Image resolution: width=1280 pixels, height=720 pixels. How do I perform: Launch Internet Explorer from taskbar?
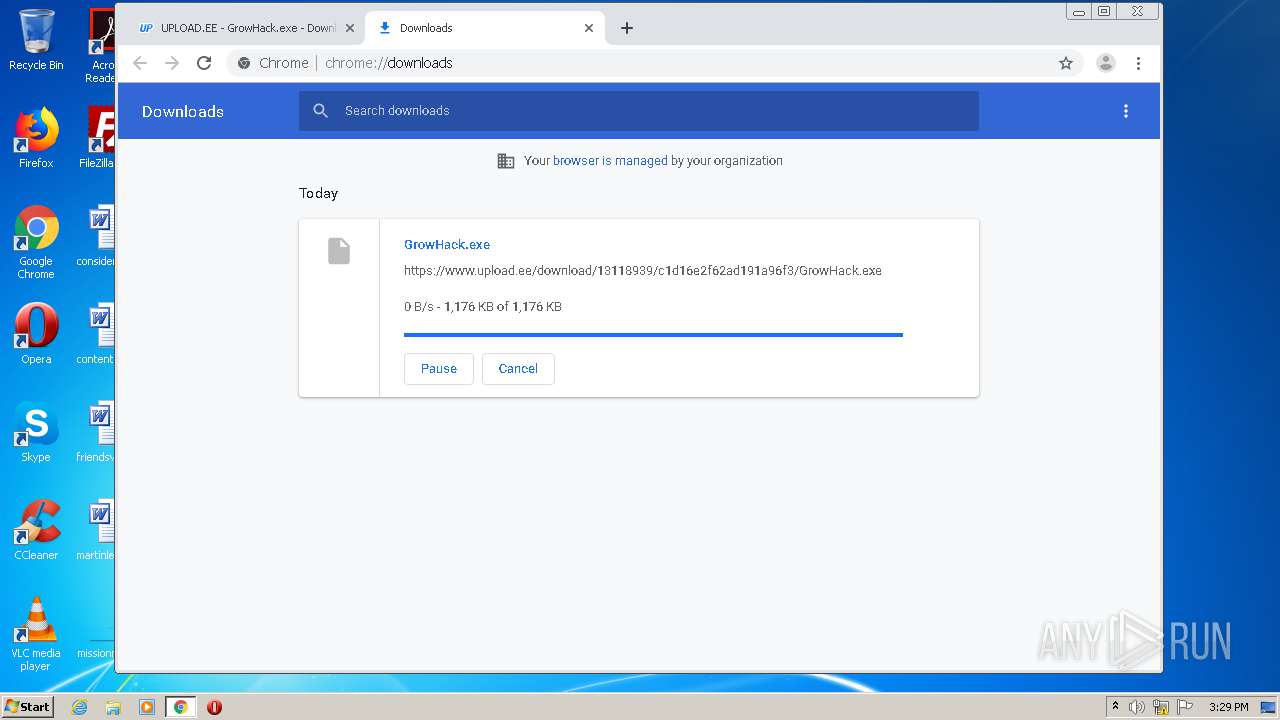(79, 707)
